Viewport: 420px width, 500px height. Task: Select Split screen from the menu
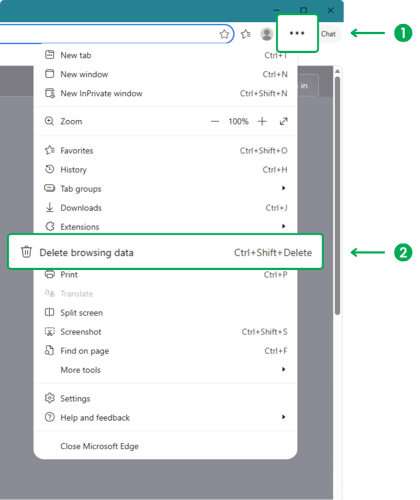click(x=166, y=313)
